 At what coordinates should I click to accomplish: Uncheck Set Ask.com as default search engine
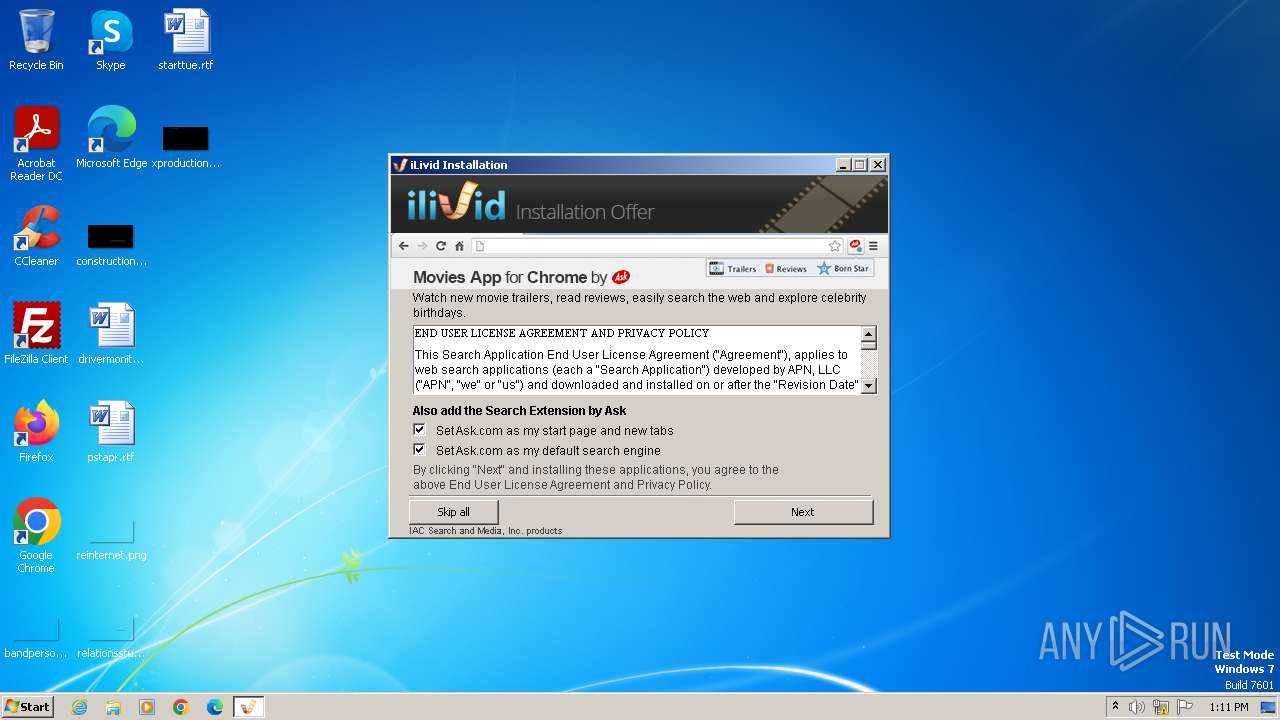pos(419,450)
